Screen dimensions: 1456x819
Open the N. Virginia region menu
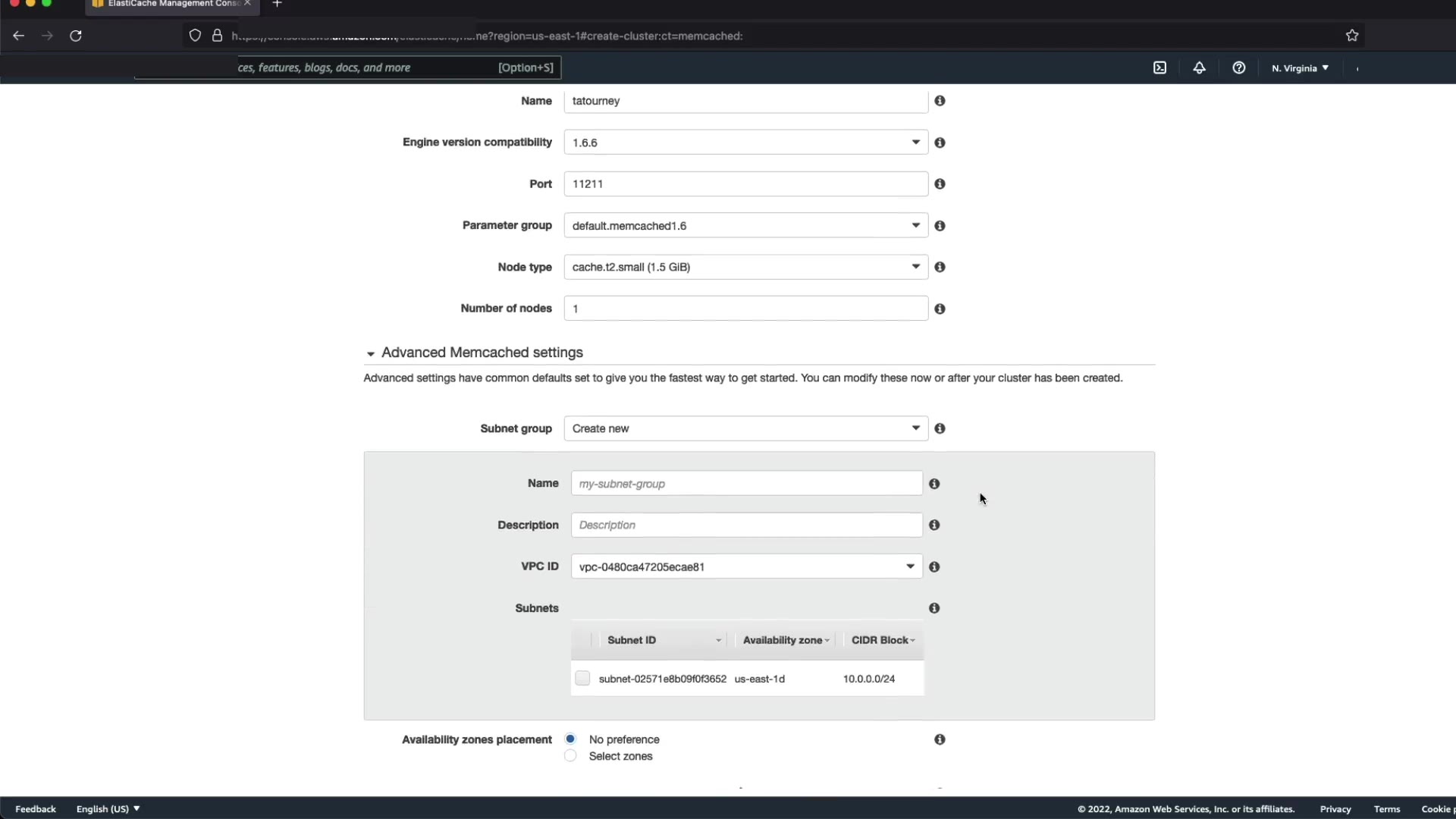coord(1300,68)
